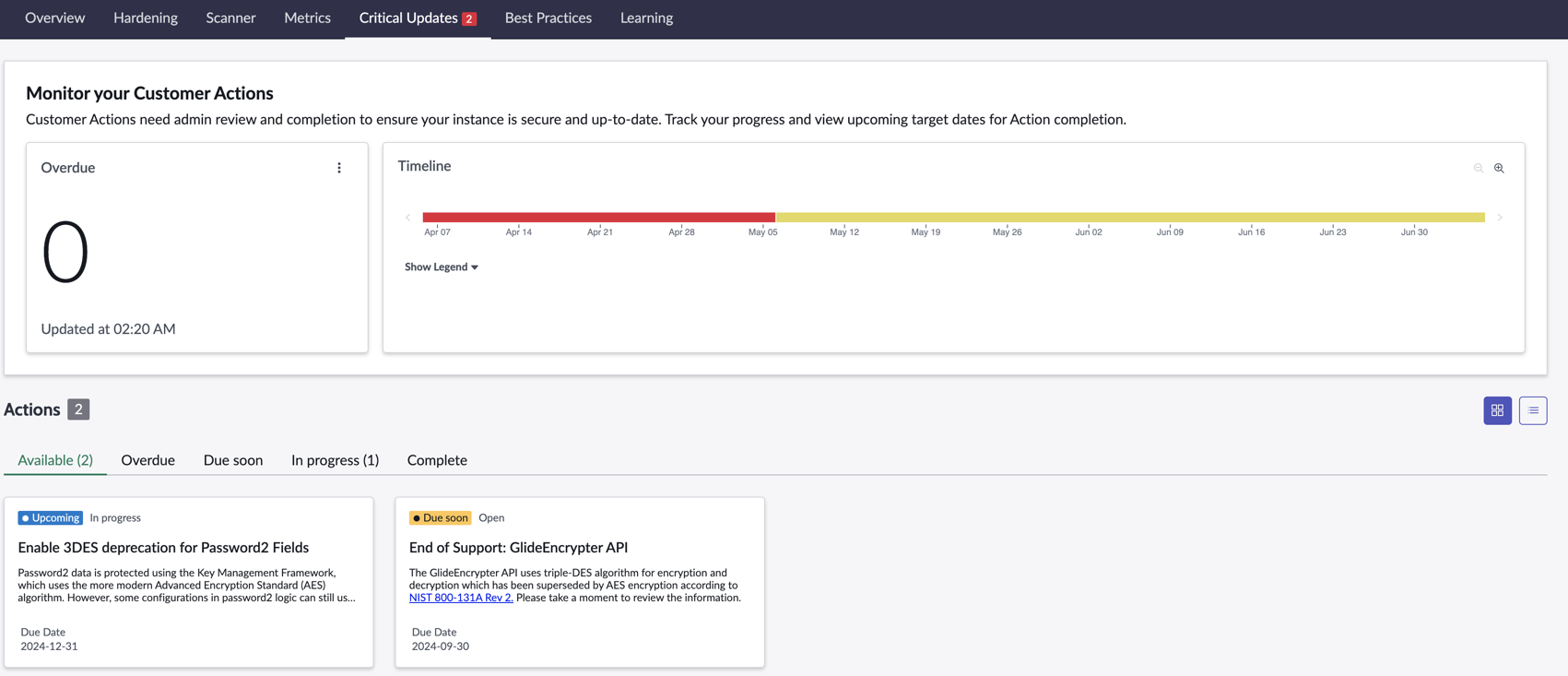Click the Upcoming status badge
This screenshot has width=1568, height=676.
click(x=51, y=518)
